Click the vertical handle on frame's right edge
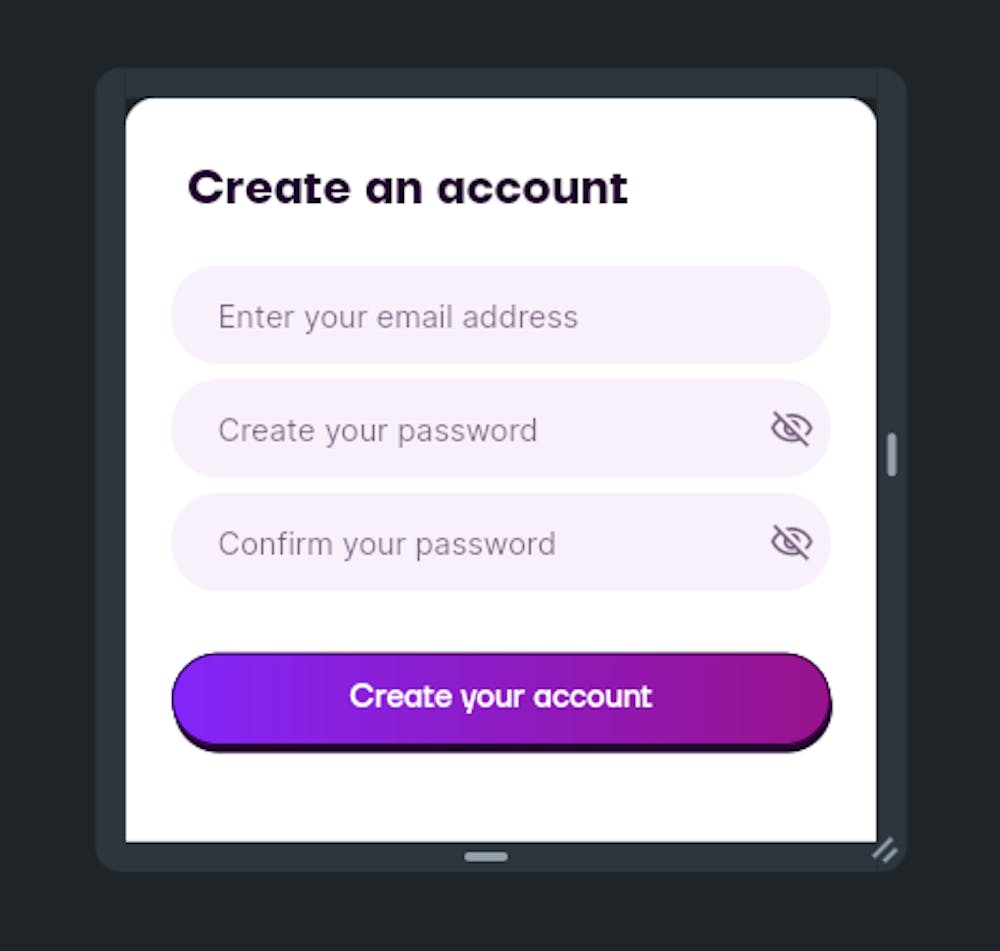 [x=892, y=454]
